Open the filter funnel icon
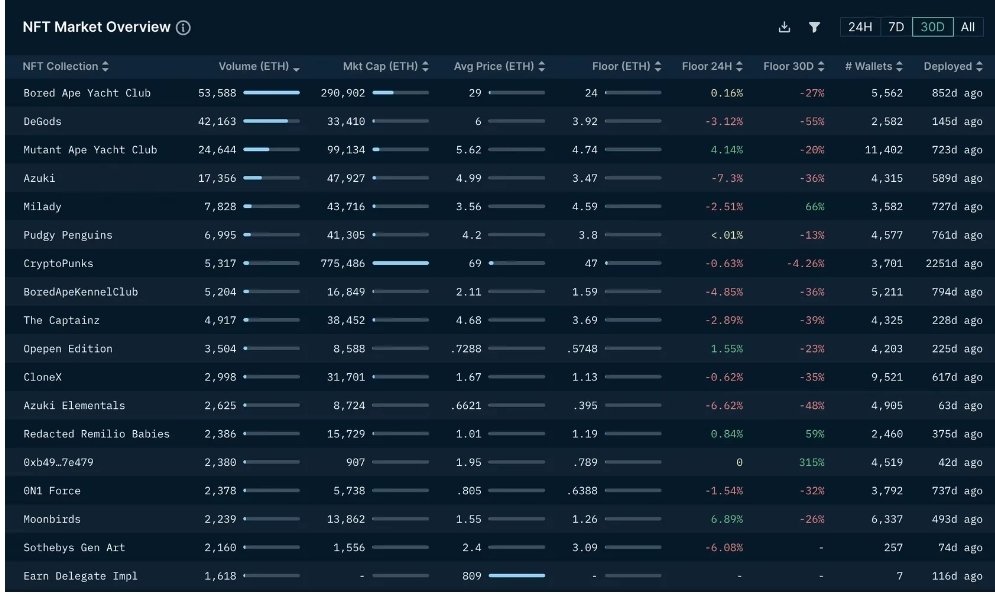 coord(814,27)
